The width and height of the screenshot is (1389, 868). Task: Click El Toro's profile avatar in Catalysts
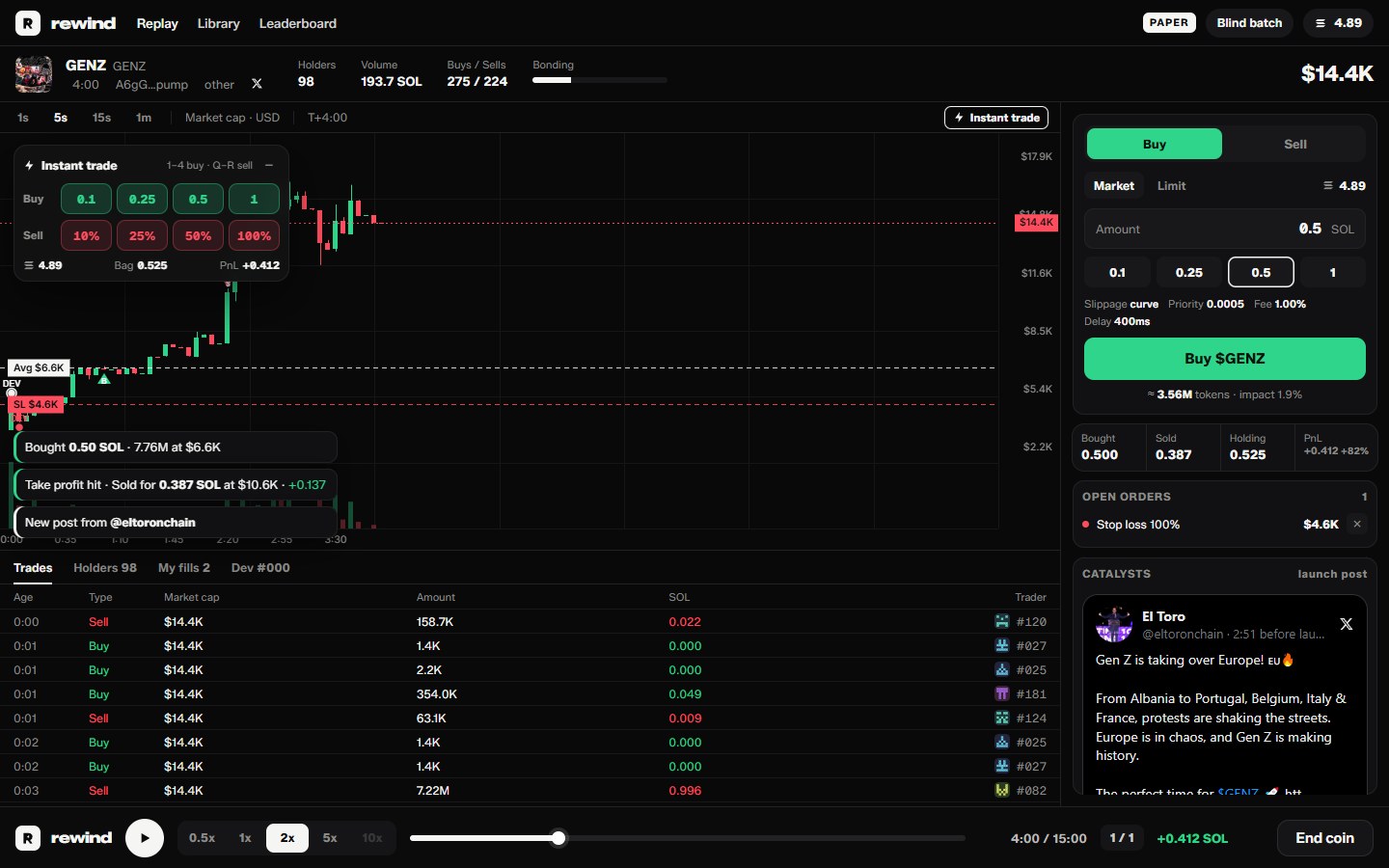point(1114,625)
